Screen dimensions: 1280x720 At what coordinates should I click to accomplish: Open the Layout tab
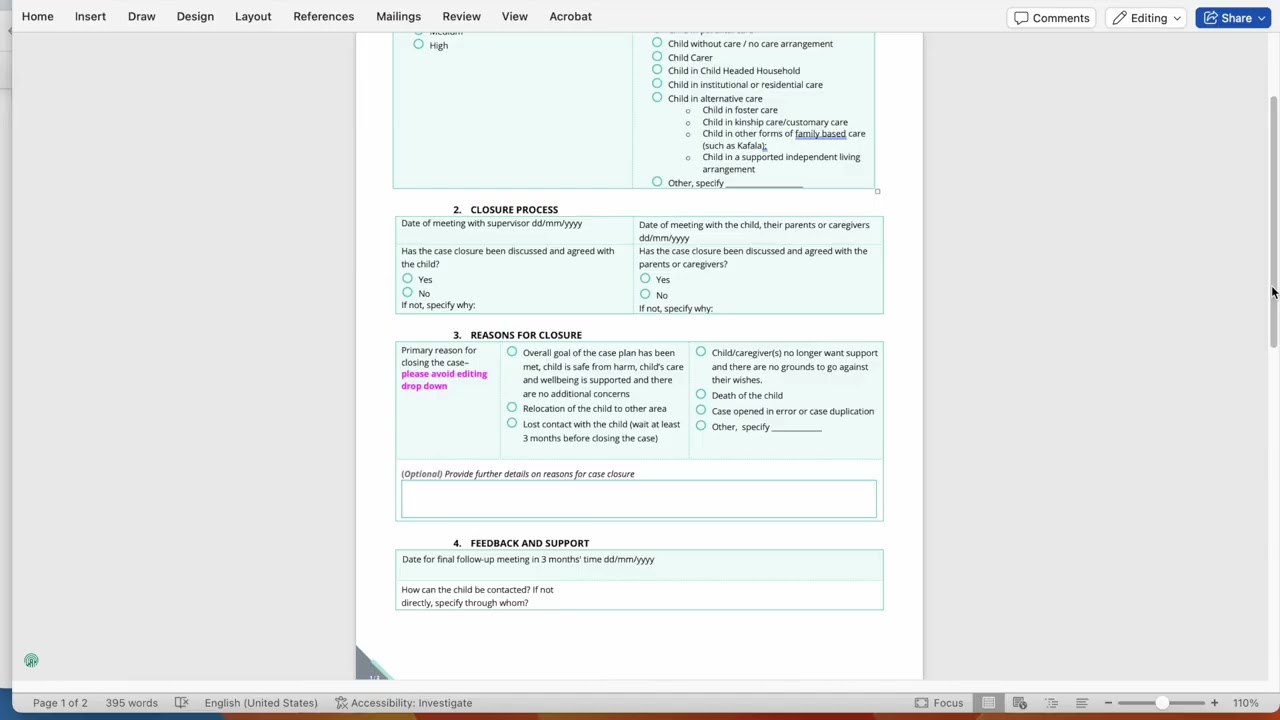tap(253, 16)
